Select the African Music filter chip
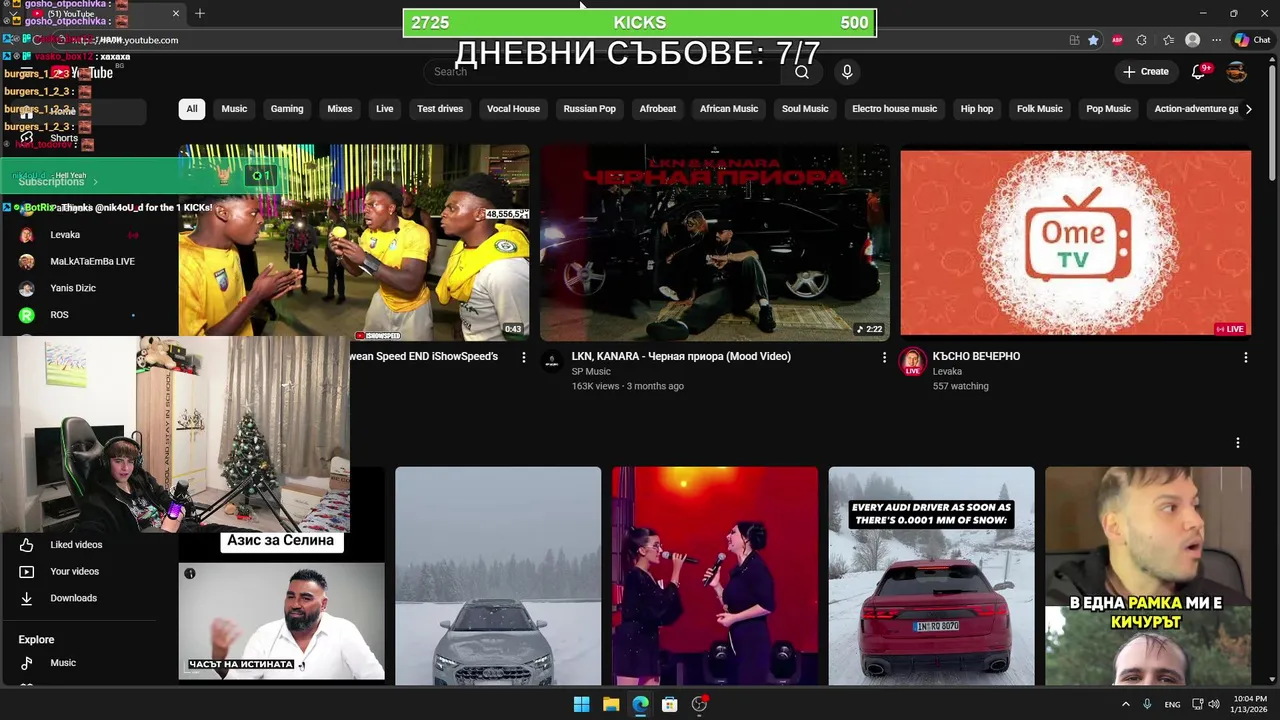Screen dimensions: 1280x720 [x=729, y=109]
